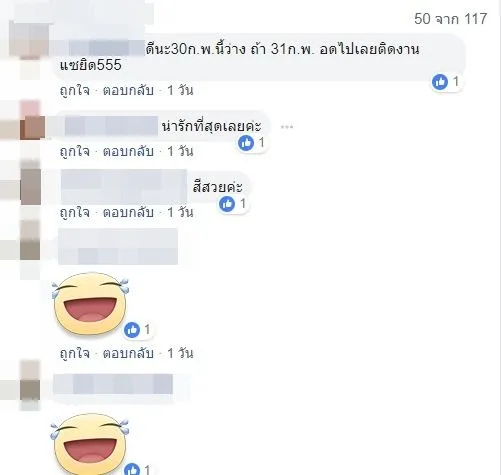The image size is (501, 475).
Task: Click the like reaction icon on the first comment
Action: point(440,82)
